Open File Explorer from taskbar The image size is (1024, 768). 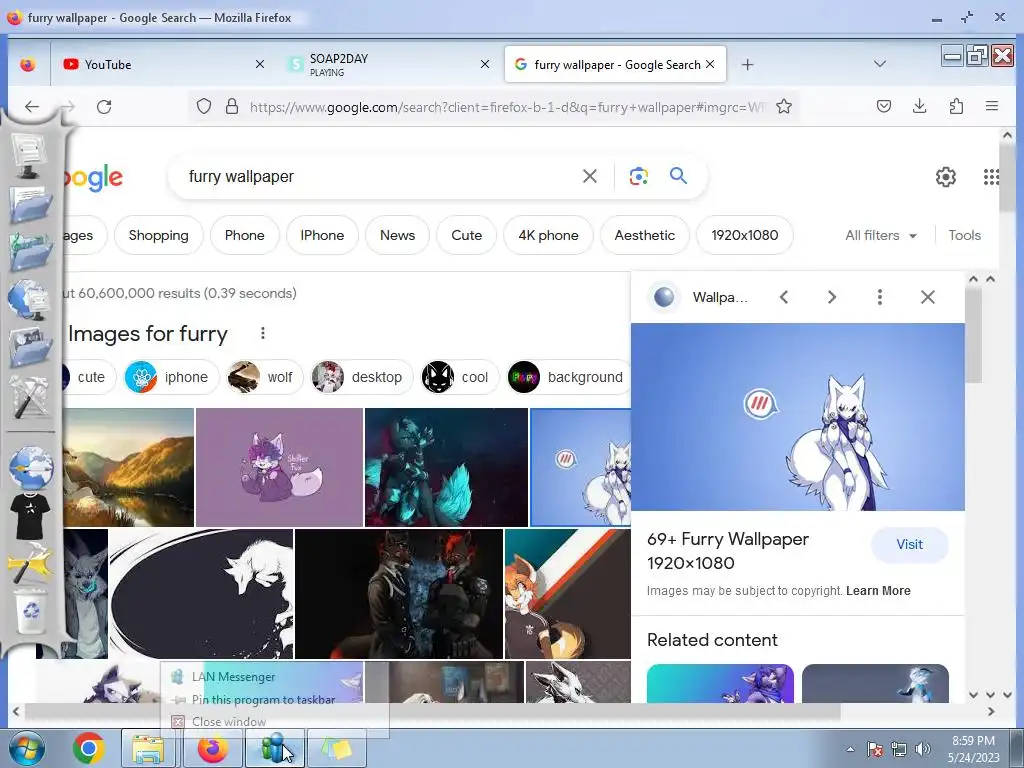coord(148,748)
